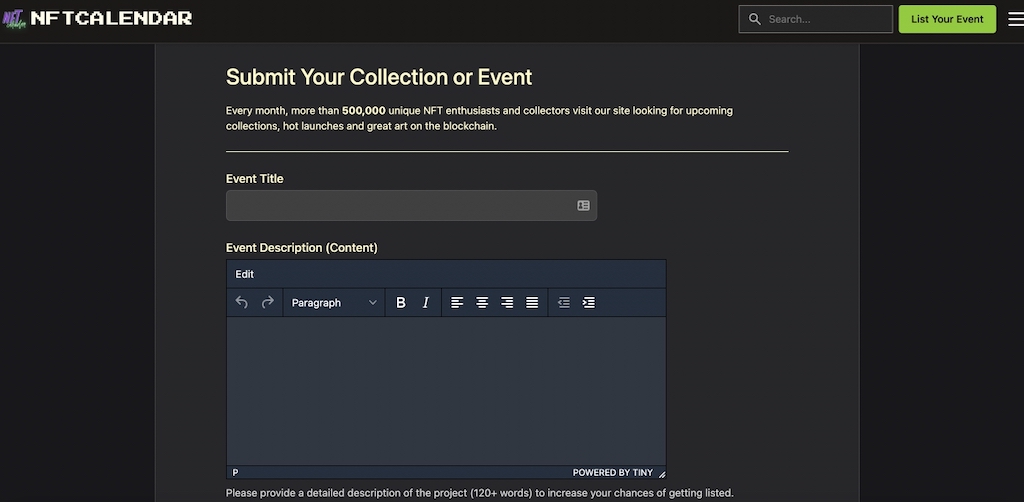
Task: Click the magnifying glass search icon
Action: [755, 19]
